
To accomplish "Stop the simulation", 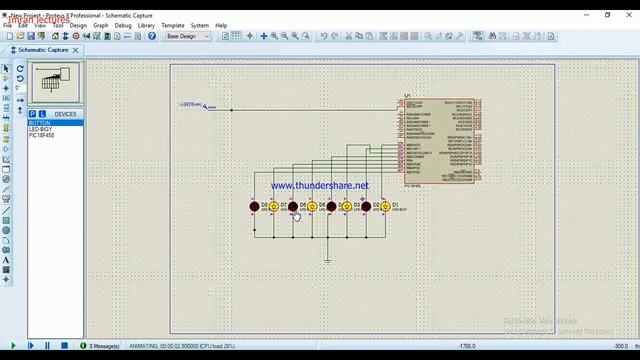I will pos(64,346).
